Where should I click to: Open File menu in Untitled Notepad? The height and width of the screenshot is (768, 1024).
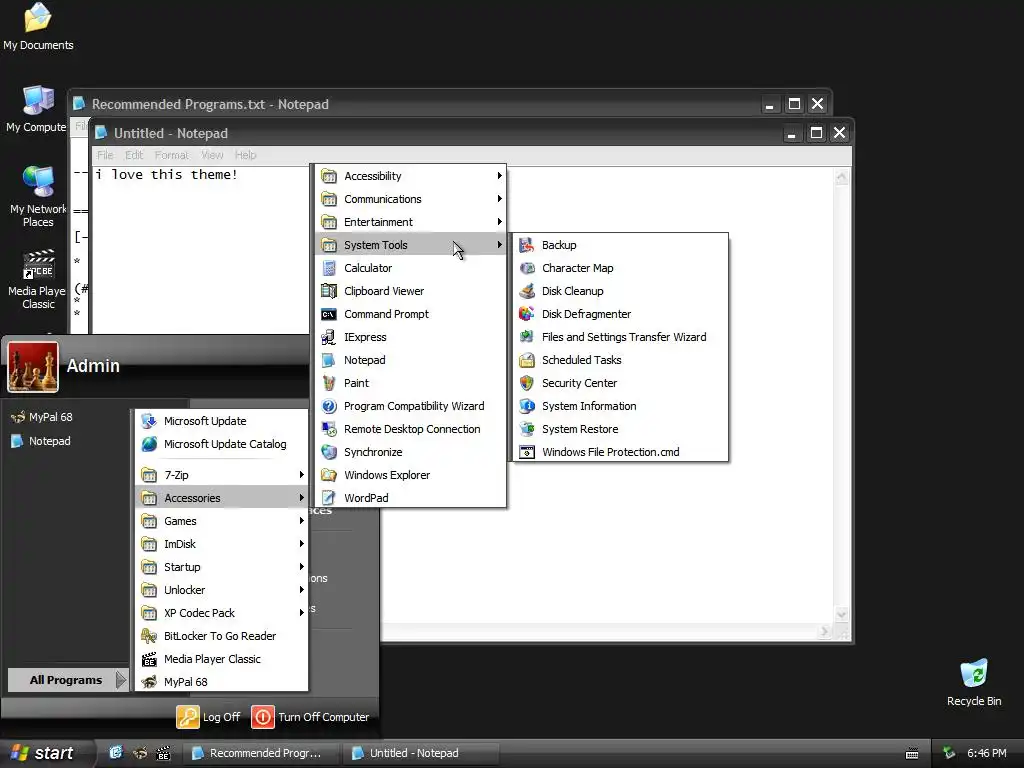click(105, 155)
